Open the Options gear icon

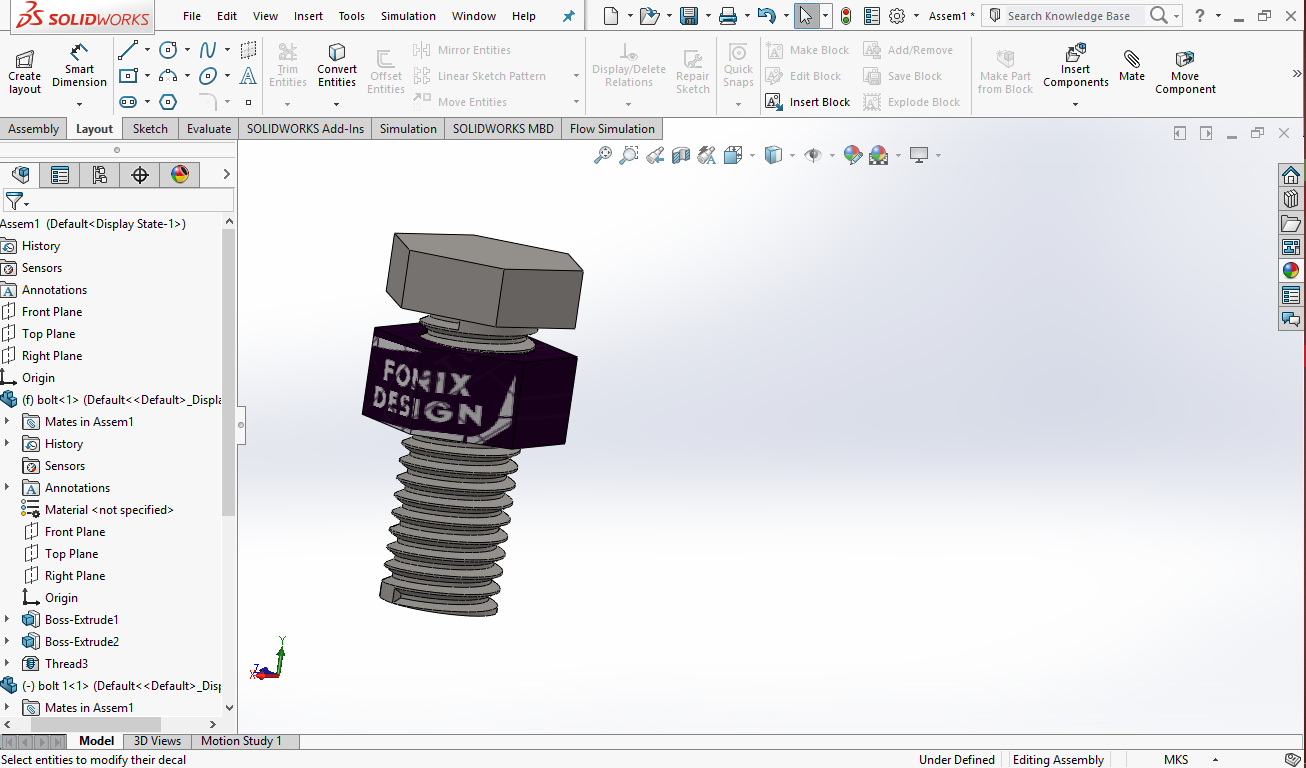pos(897,16)
